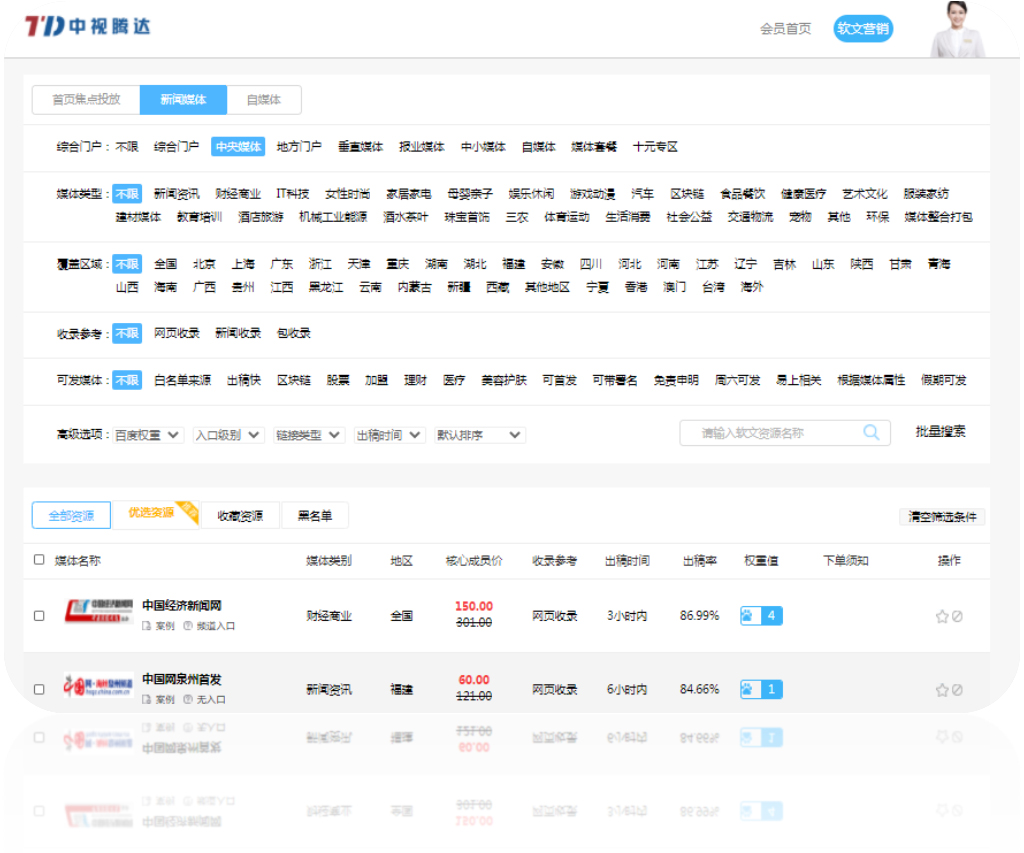Filter media type by 财经商业
Image resolution: width=1024 pixels, height=853 pixels.
click(x=238, y=193)
